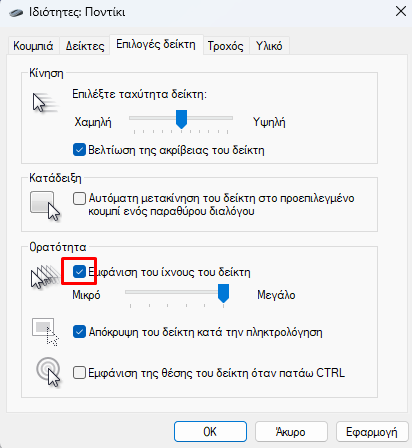This screenshot has height=448, width=412.
Task: Click the Εφαρμογή button
Action: pyautogui.click(x=372, y=432)
